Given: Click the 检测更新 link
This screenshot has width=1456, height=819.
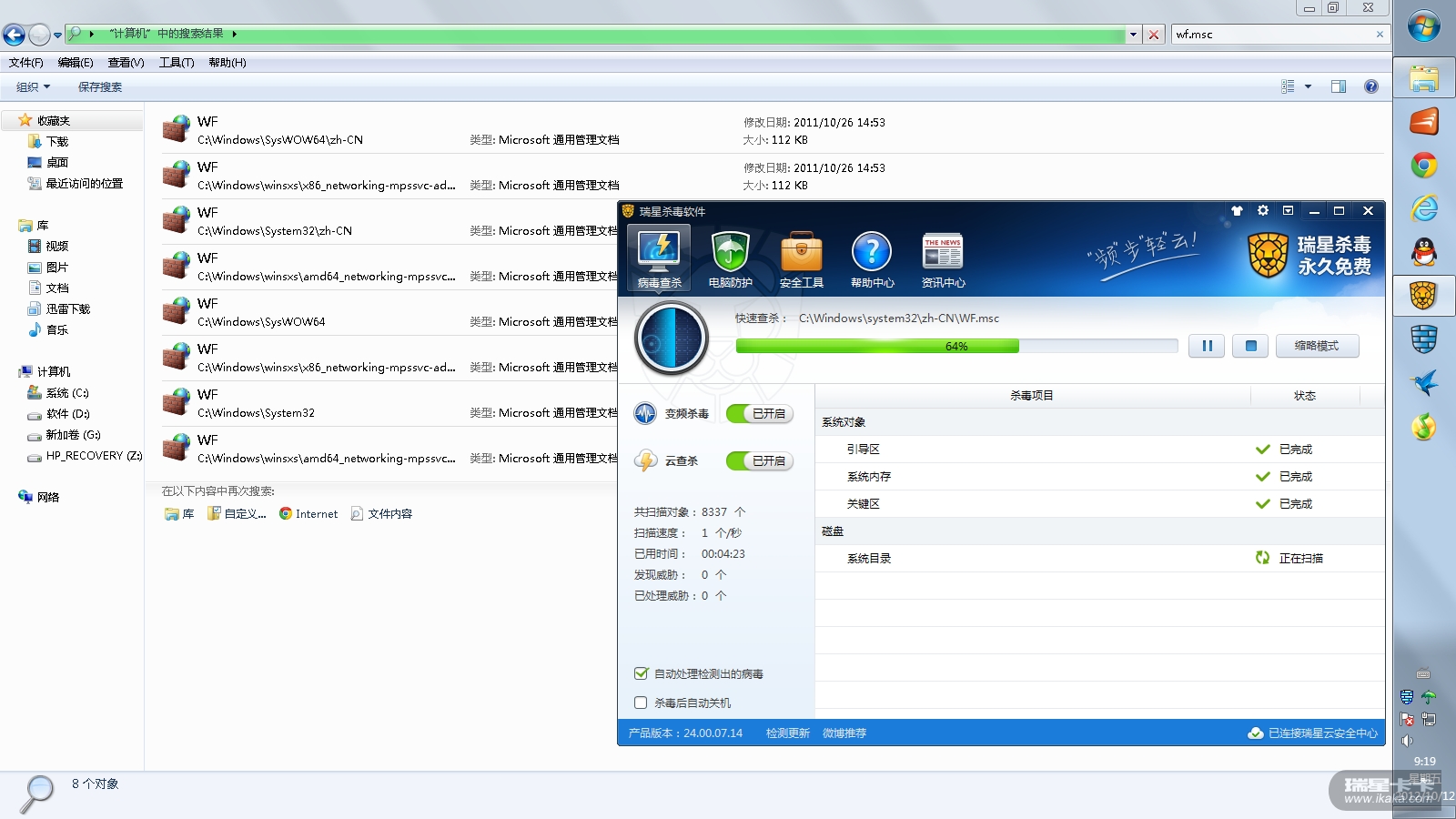Looking at the screenshot, I should coord(788,733).
